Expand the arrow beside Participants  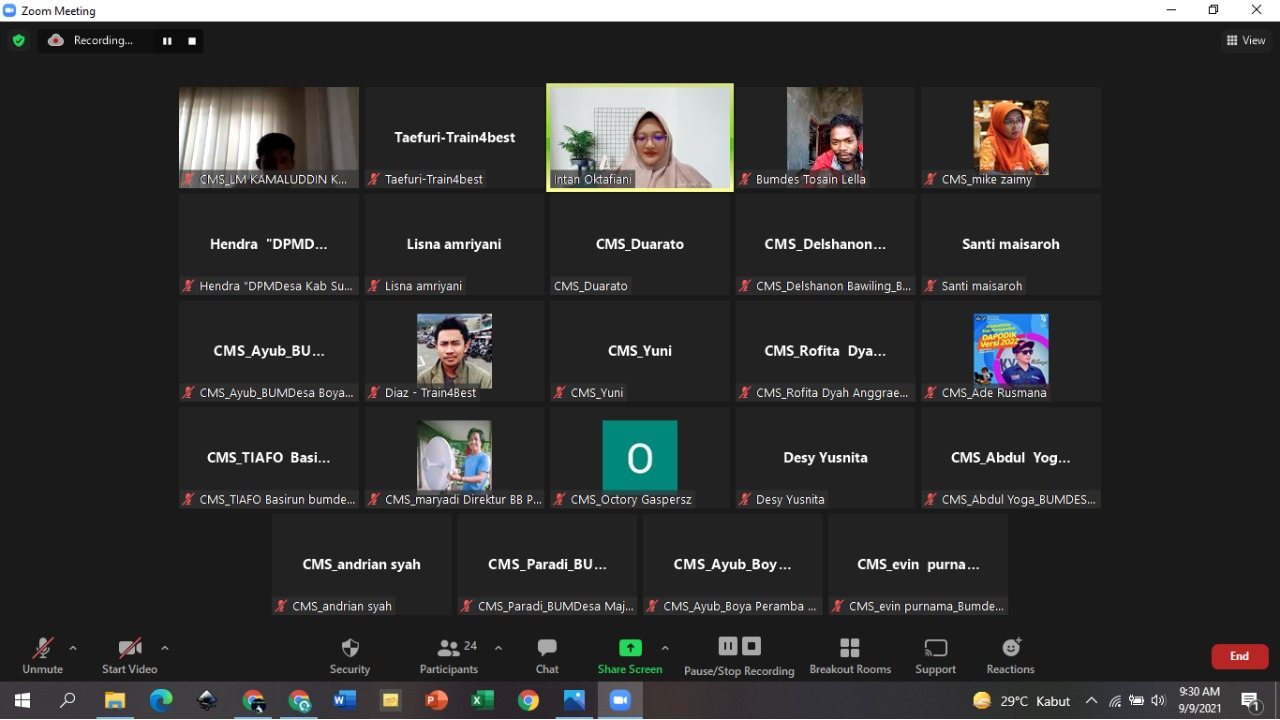(498, 648)
